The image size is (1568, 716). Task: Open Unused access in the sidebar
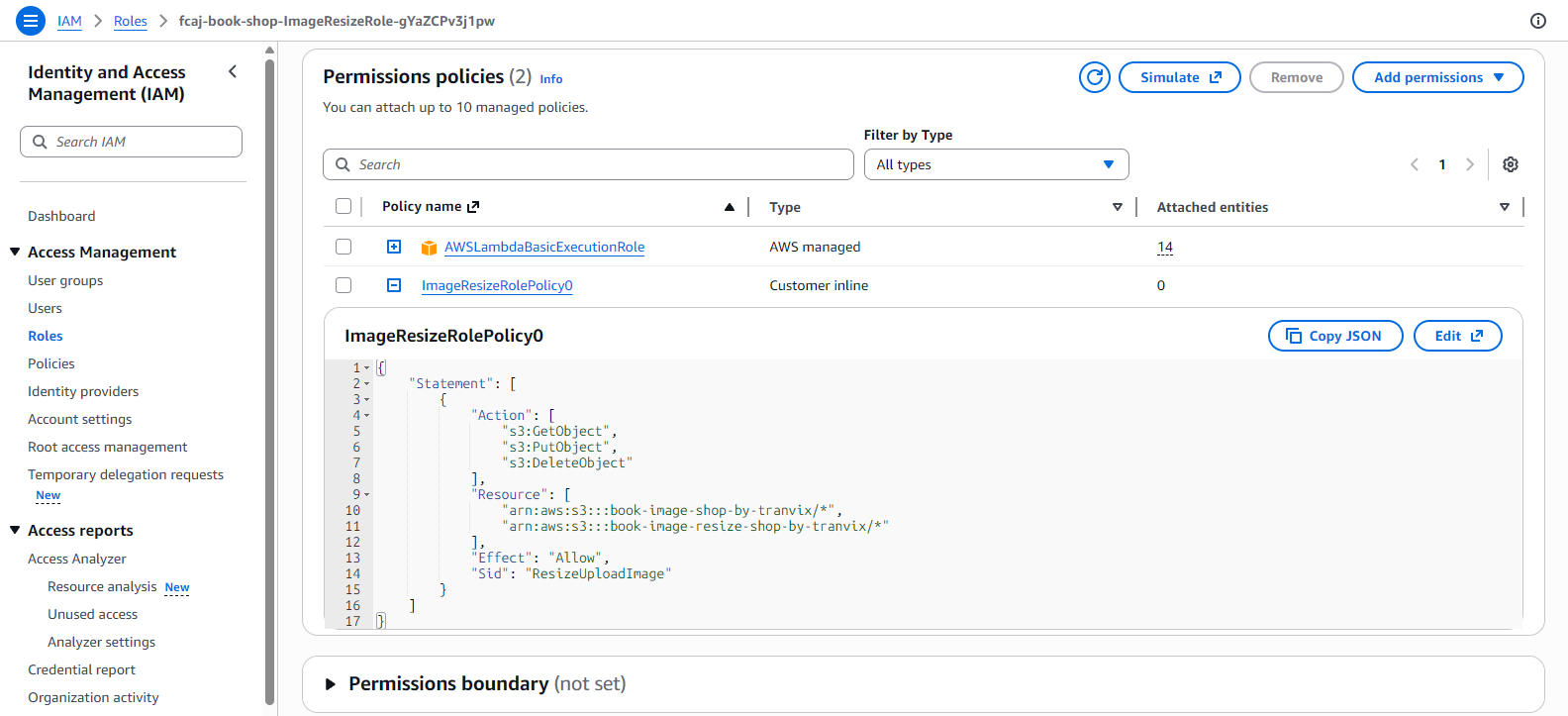pos(92,614)
